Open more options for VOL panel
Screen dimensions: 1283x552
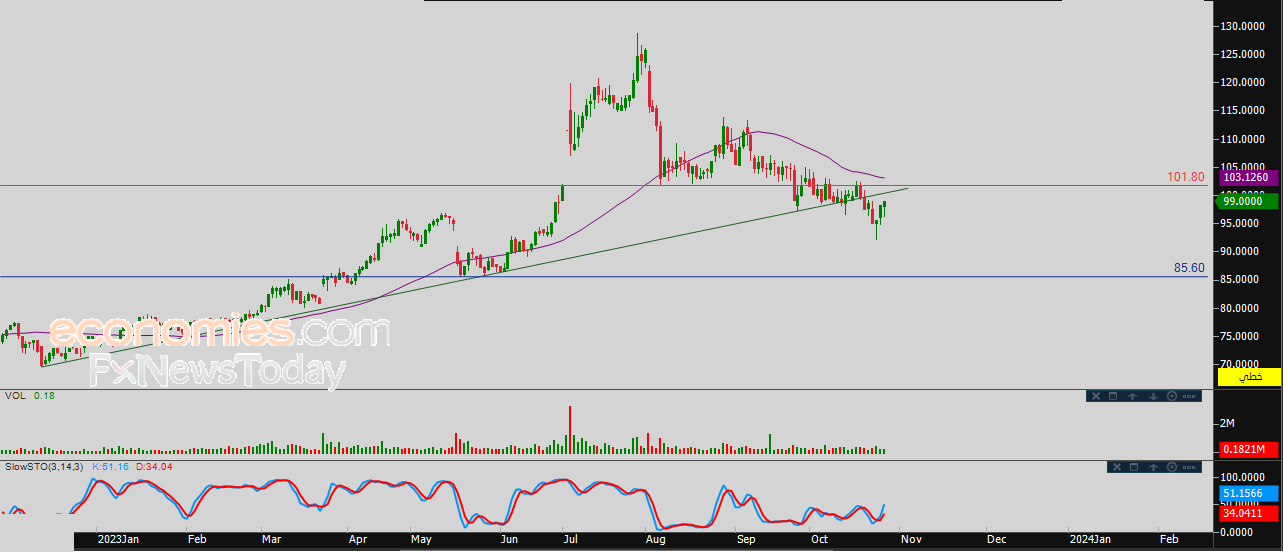pos(1189,396)
